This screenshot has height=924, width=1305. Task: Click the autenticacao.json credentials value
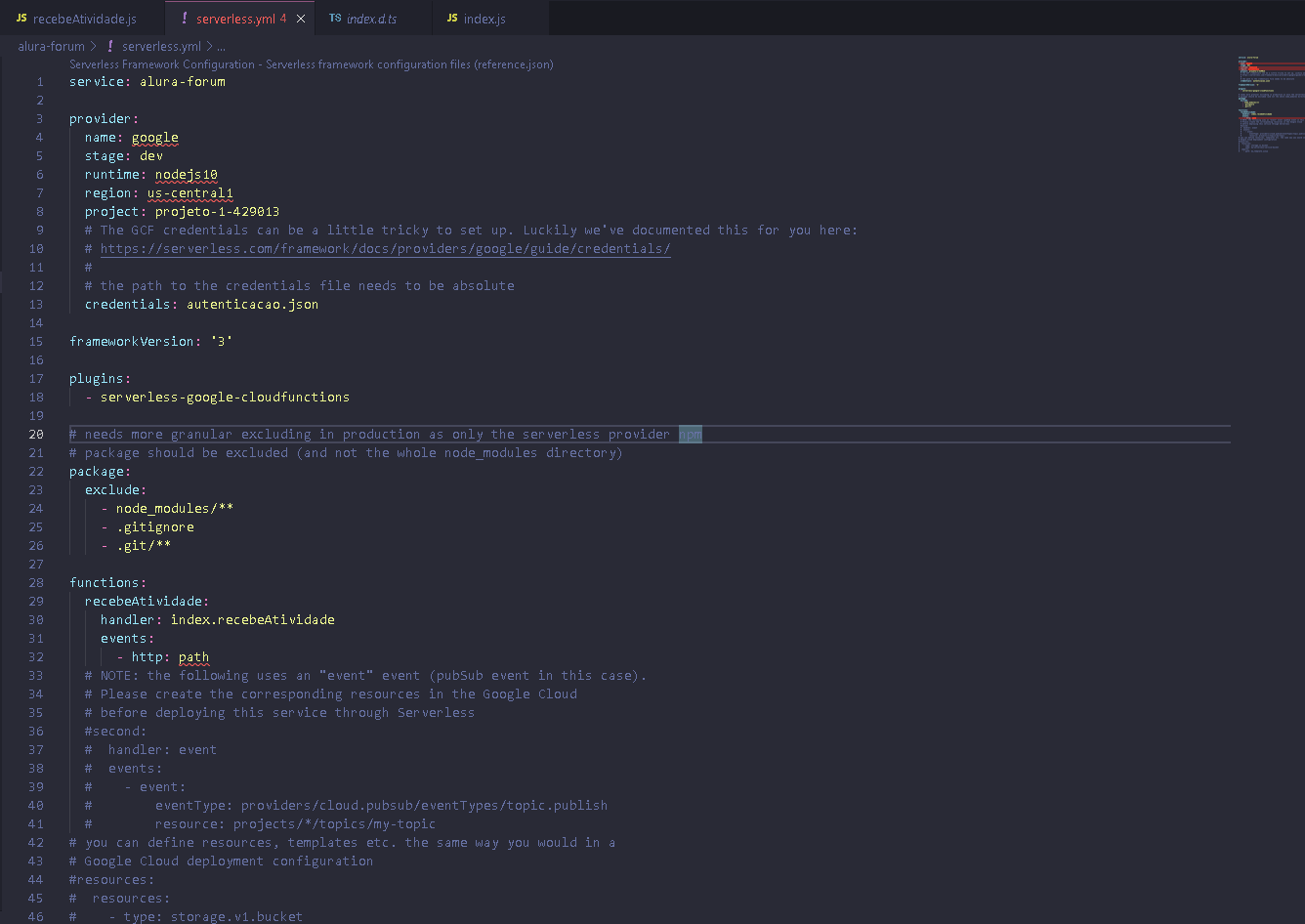point(253,305)
